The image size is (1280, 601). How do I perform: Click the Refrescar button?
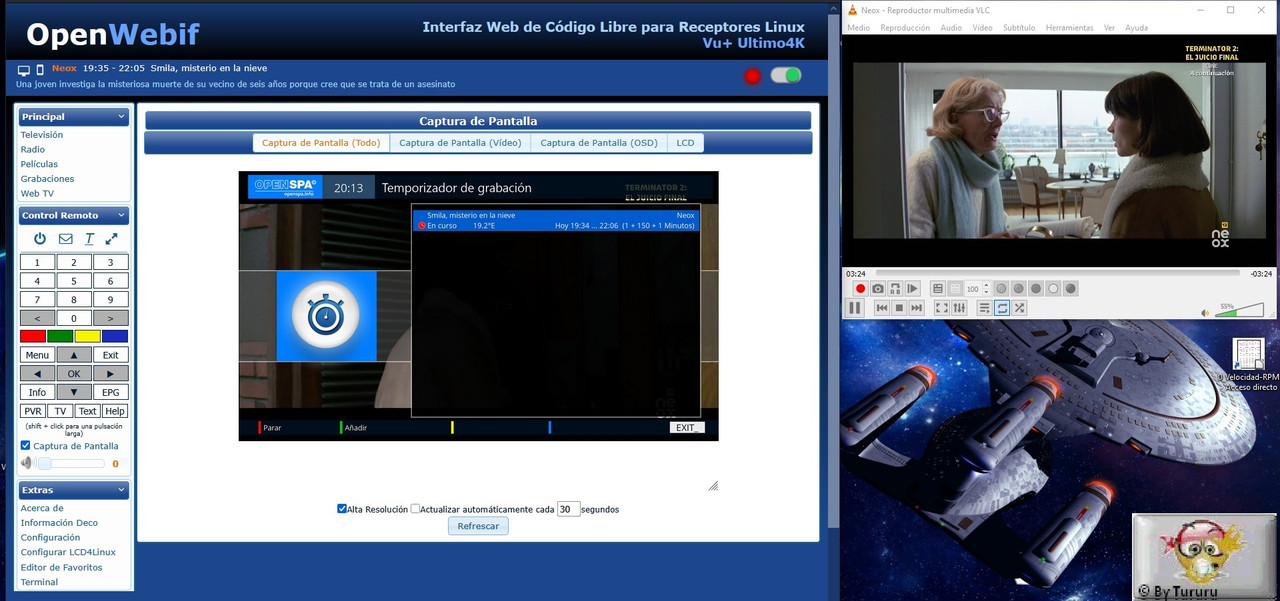coord(478,526)
